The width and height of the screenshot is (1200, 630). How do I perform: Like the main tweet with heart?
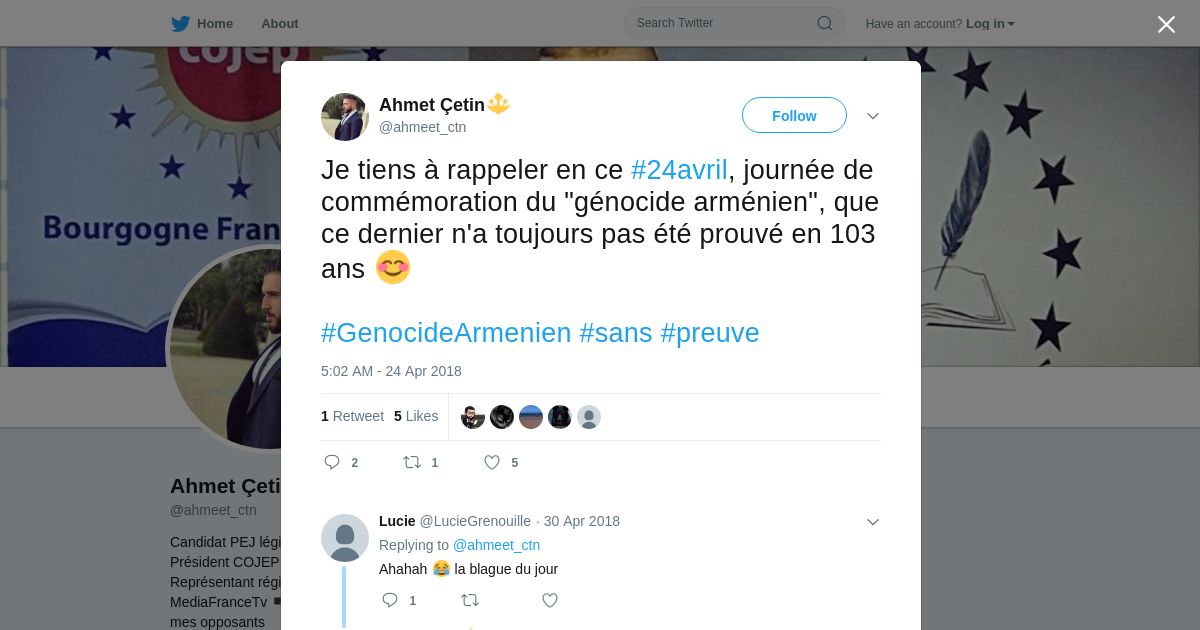point(492,462)
